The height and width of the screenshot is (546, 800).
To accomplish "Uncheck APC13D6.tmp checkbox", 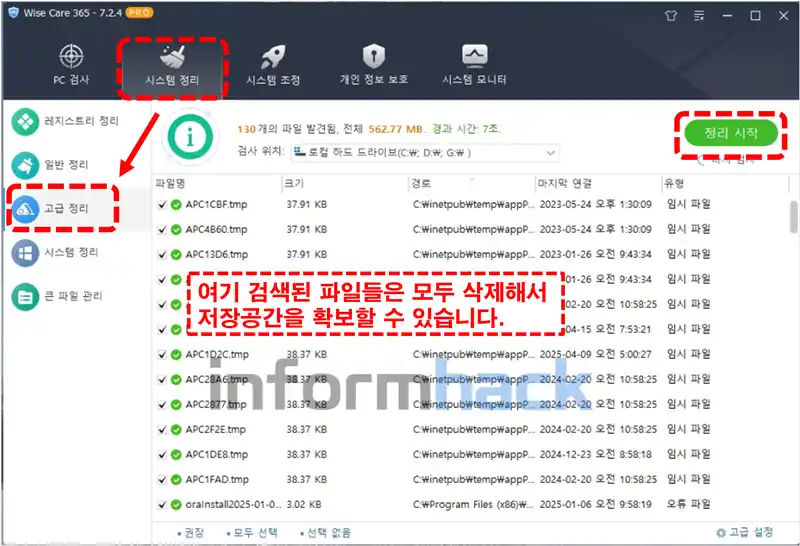I will [162, 255].
